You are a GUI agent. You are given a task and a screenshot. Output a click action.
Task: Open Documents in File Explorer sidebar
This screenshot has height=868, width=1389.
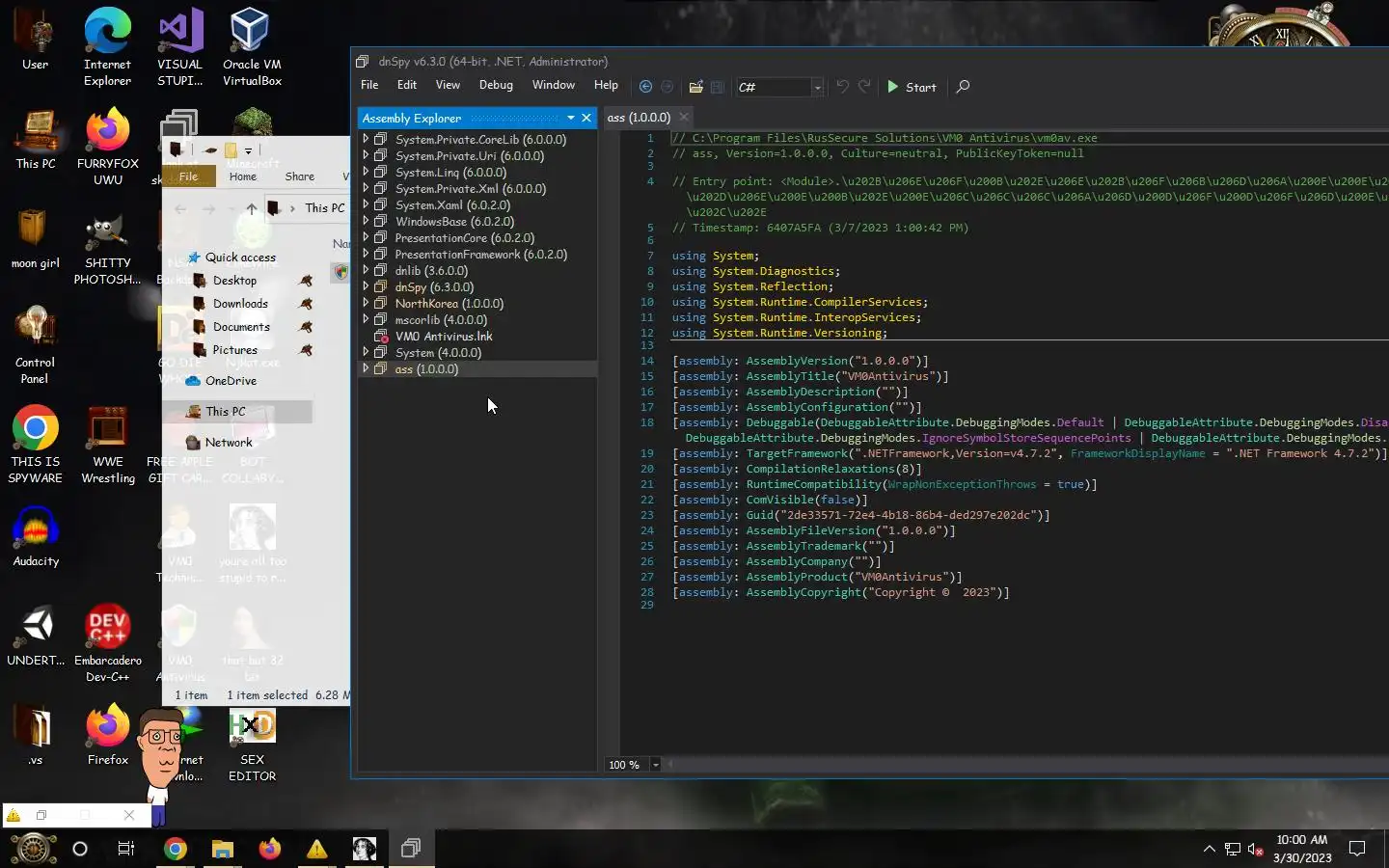(241, 327)
